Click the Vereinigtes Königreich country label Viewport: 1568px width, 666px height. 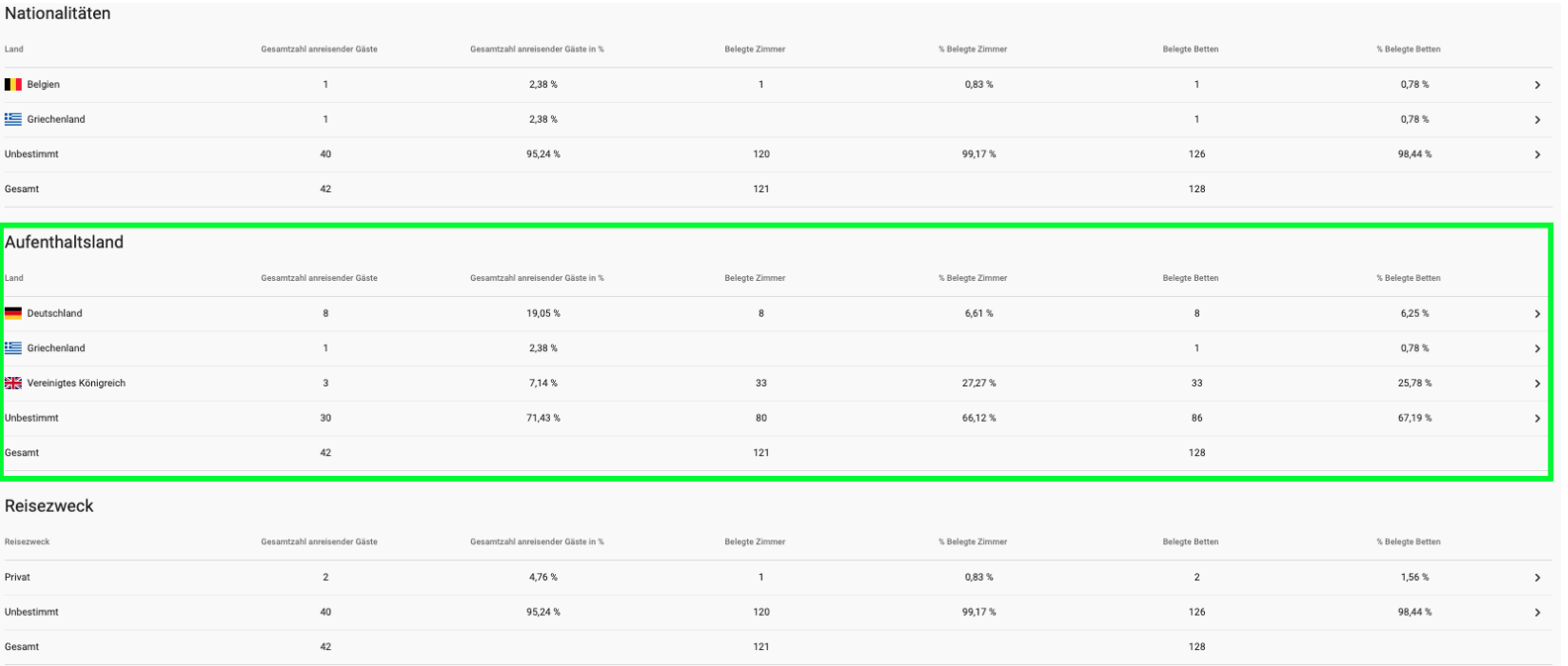[x=76, y=383]
